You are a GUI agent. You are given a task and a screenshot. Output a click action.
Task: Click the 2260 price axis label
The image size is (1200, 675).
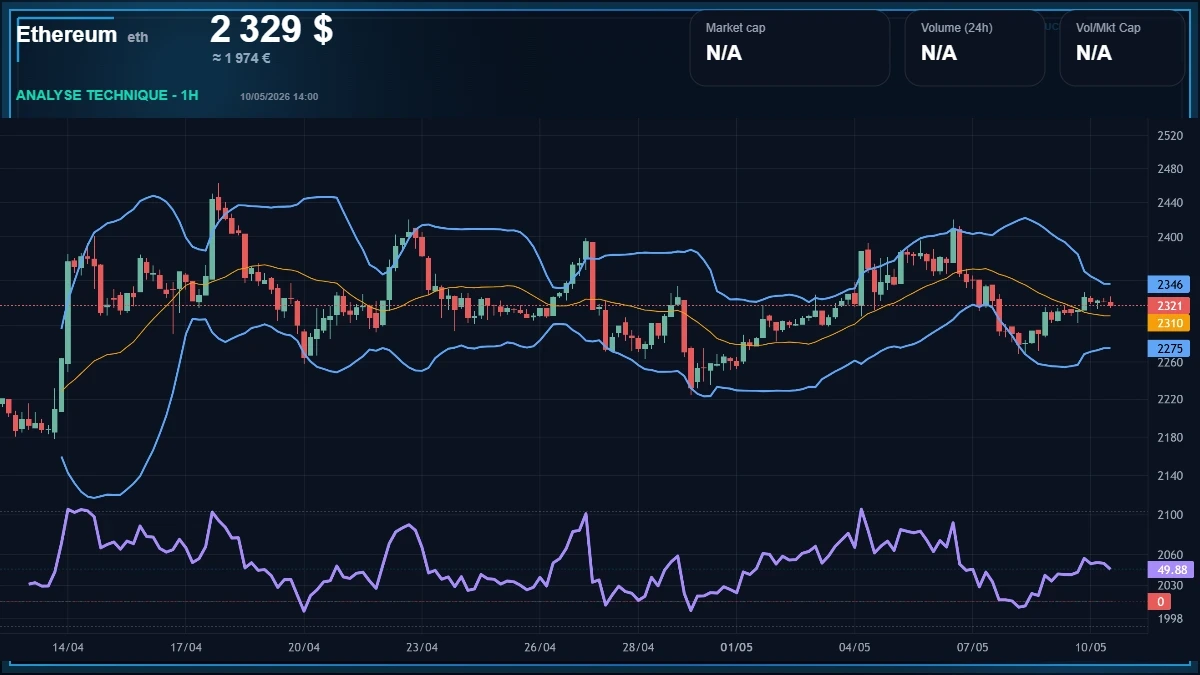click(x=1169, y=363)
